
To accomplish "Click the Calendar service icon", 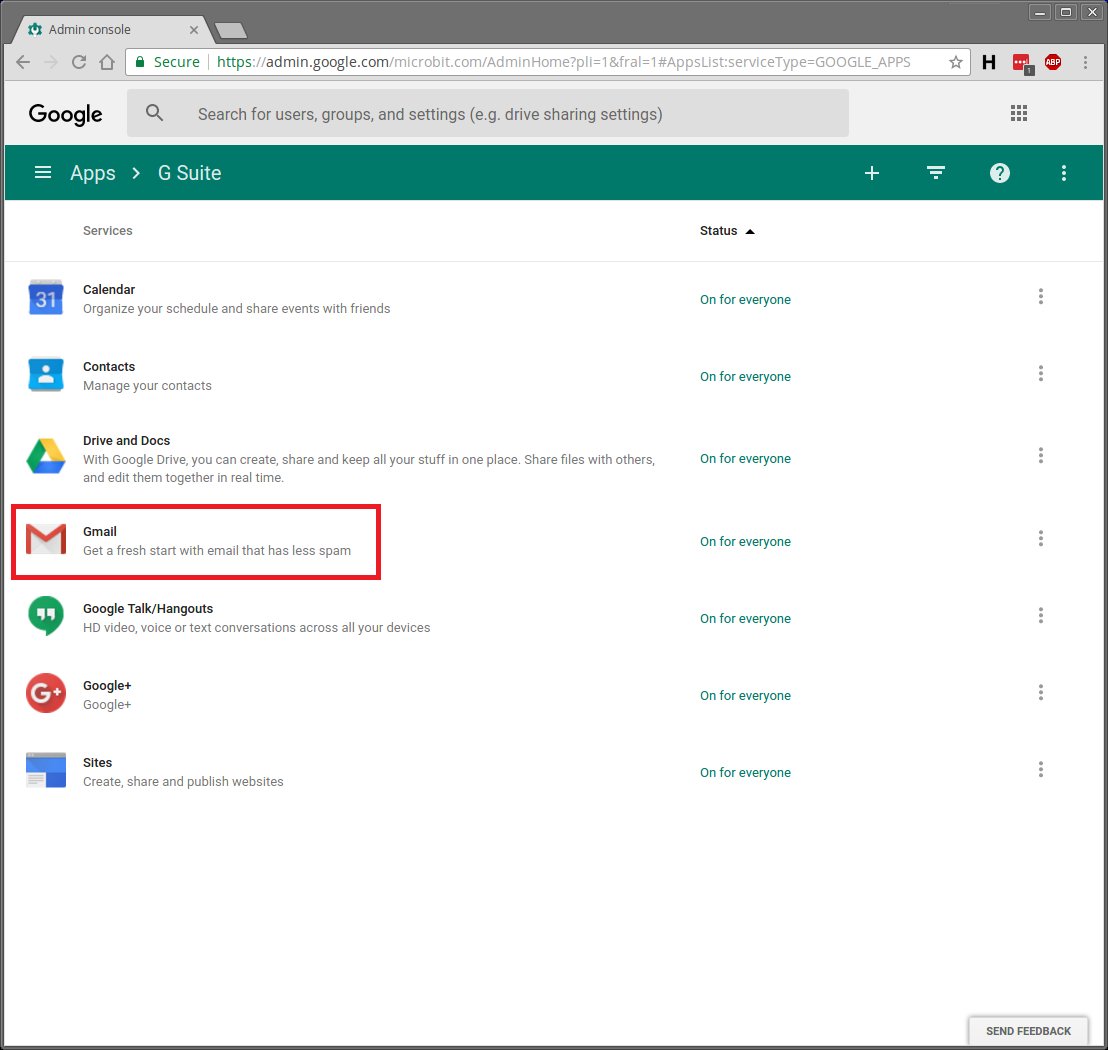I will 46,298.
